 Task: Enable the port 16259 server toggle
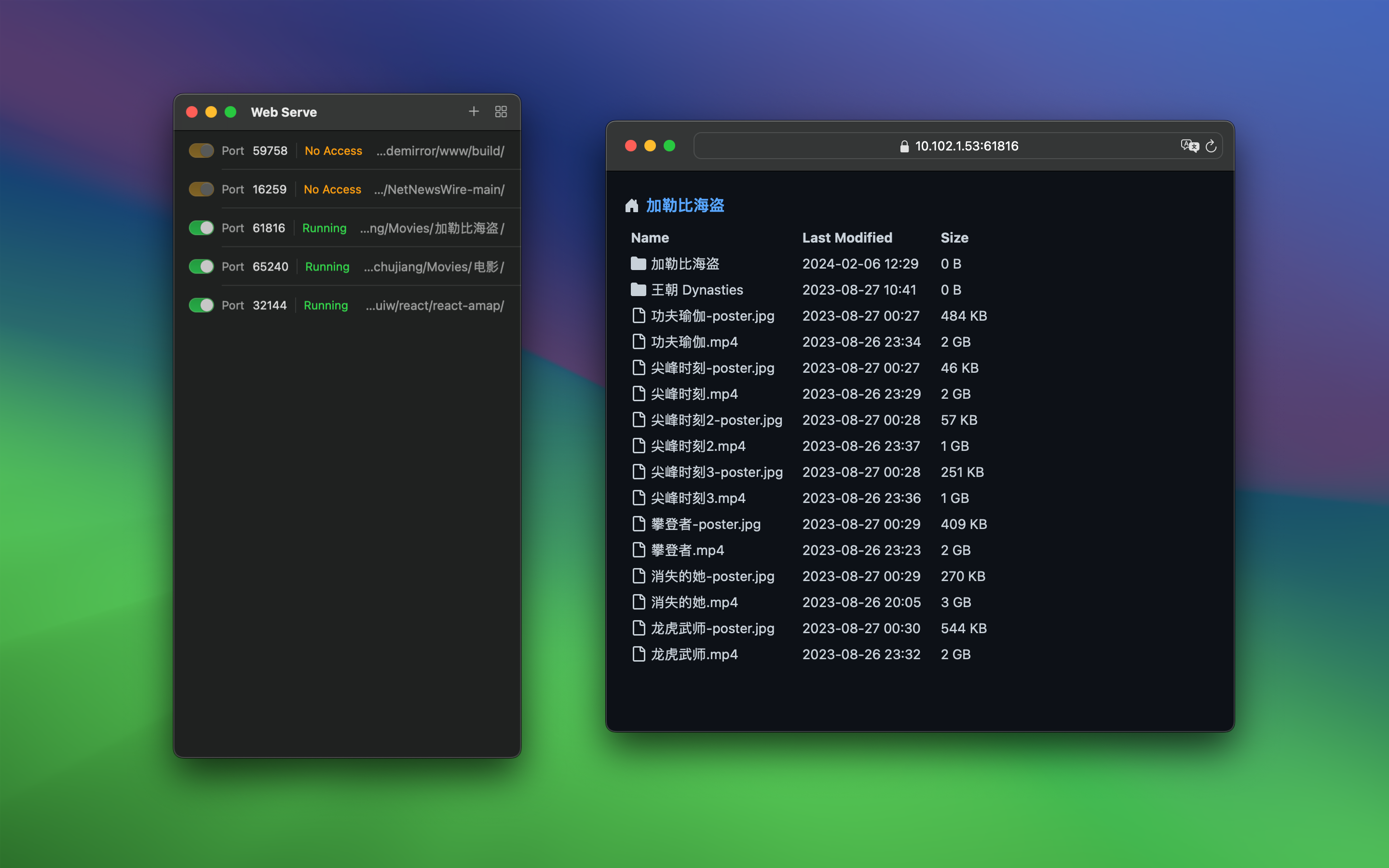[201, 189]
